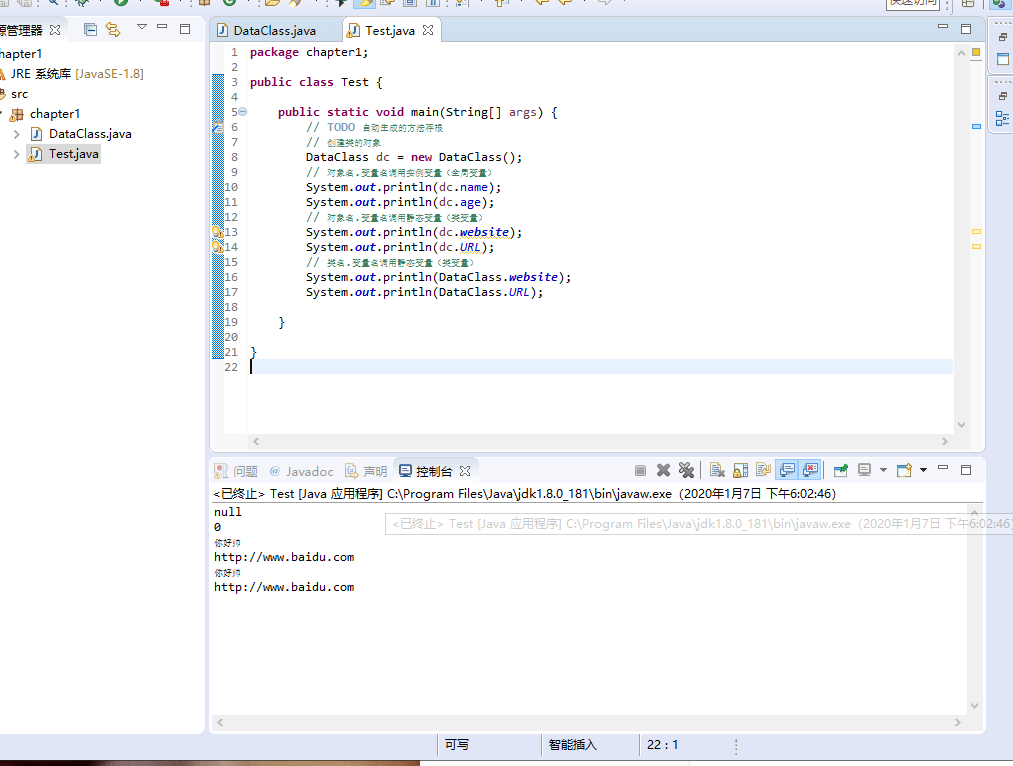Click line number 22 in editor gutter
This screenshot has height=766, width=1013.
231,367
